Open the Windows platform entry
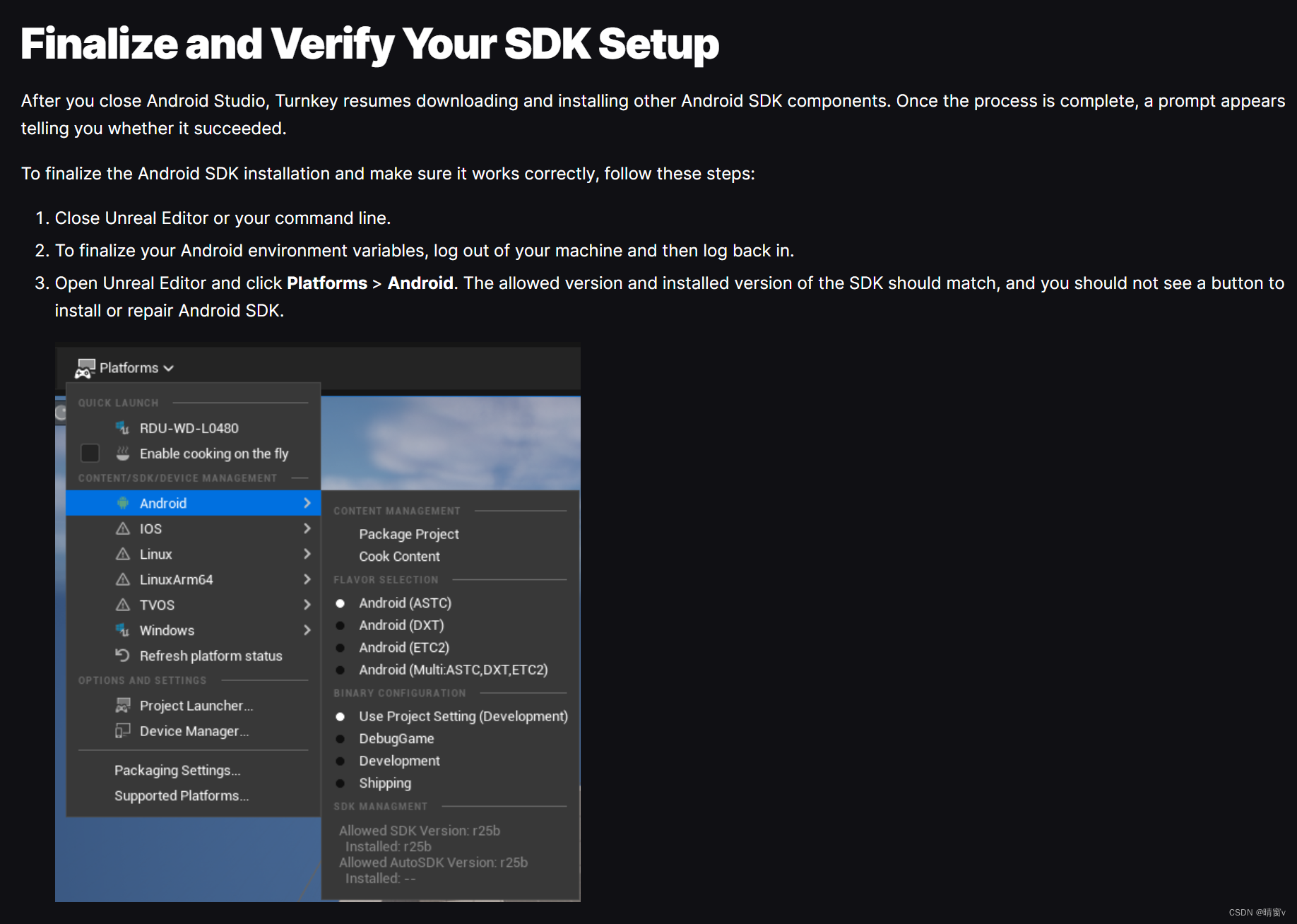This screenshot has width=1297, height=924. (x=194, y=630)
